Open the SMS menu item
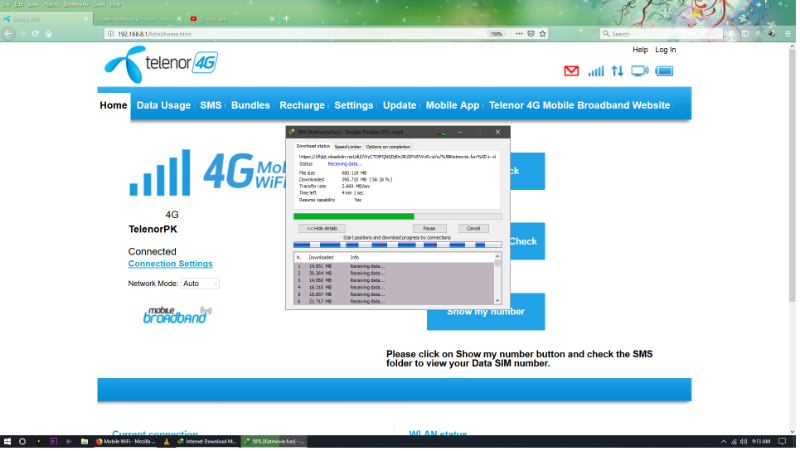The height and width of the screenshot is (451, 800). 212,106
